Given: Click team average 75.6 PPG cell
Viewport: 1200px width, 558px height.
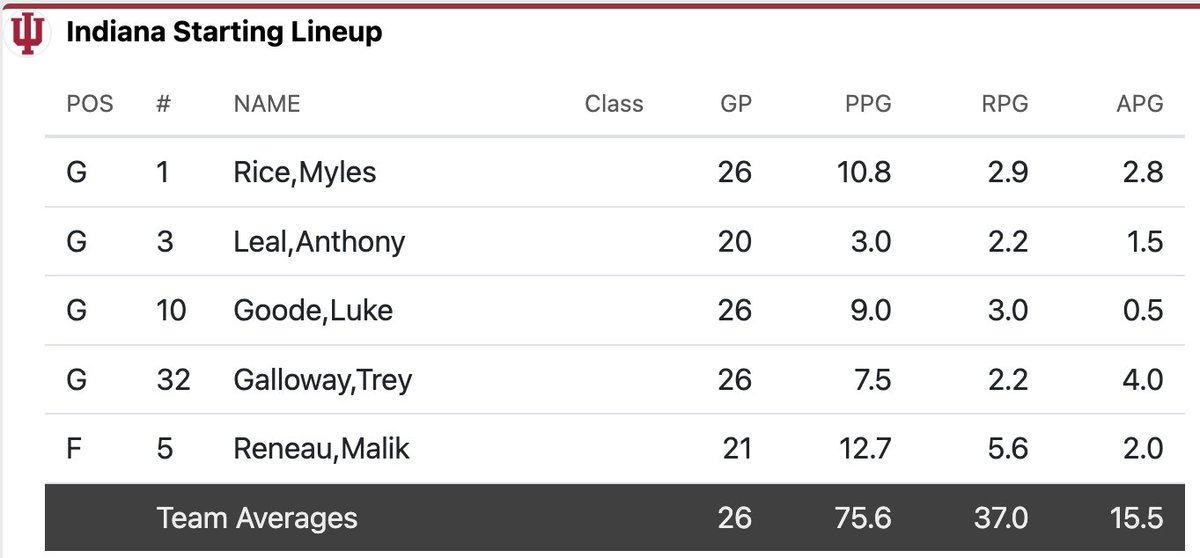Looking at the screenshot, I should point(864,518).
